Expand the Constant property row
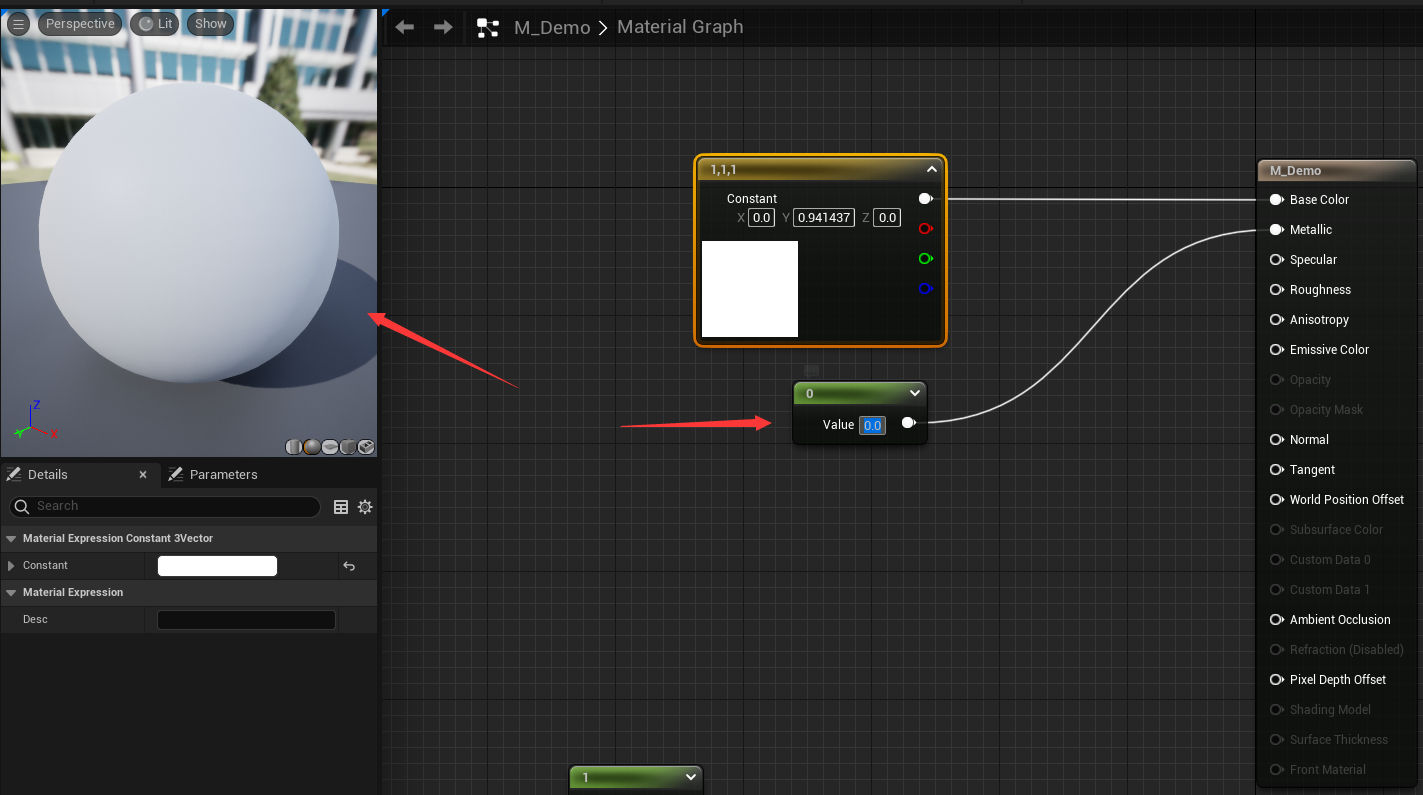1423x795 pixels. (12, 566)
